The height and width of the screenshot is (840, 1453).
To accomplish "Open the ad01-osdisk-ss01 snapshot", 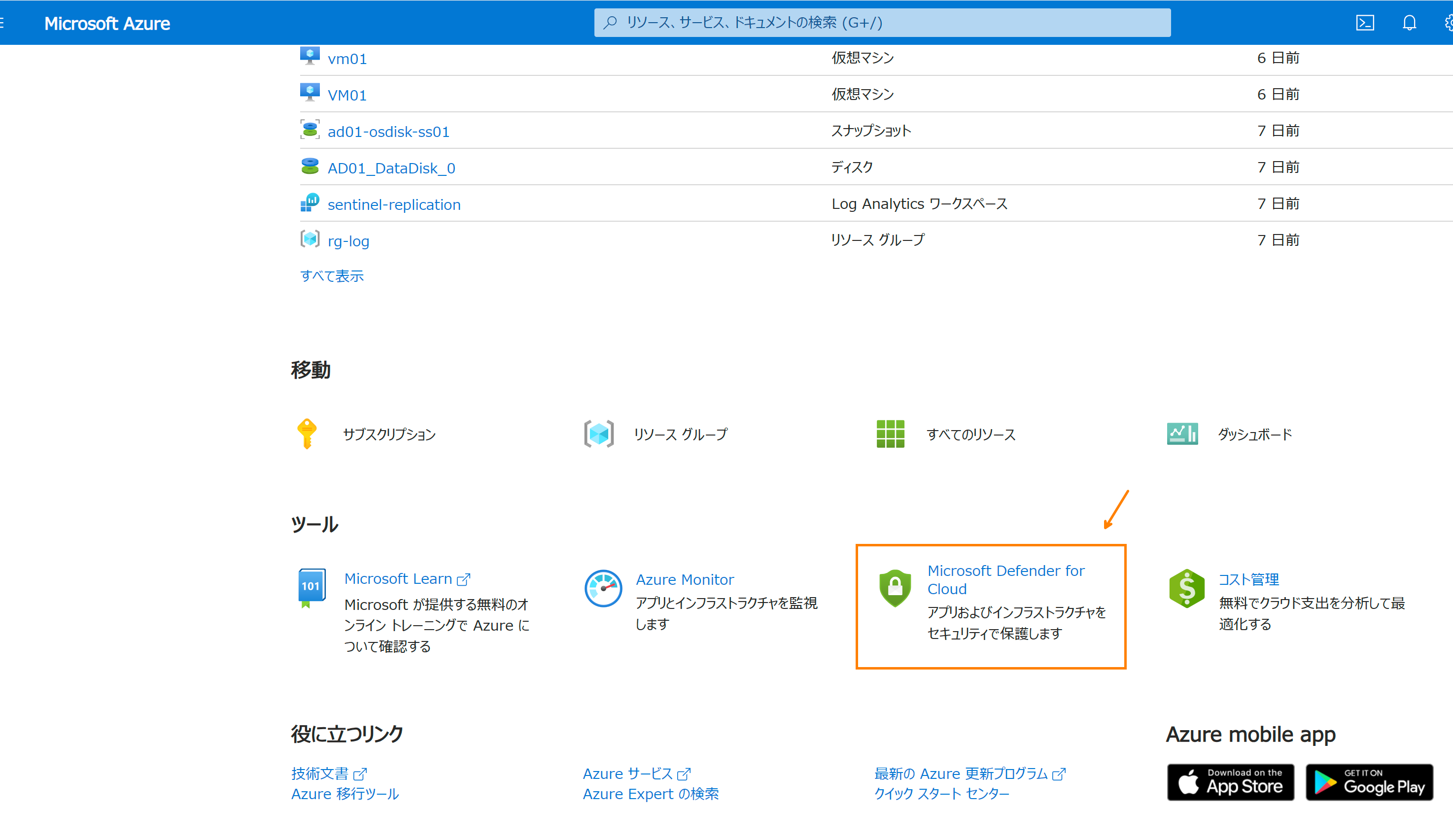I will point(388,132).
